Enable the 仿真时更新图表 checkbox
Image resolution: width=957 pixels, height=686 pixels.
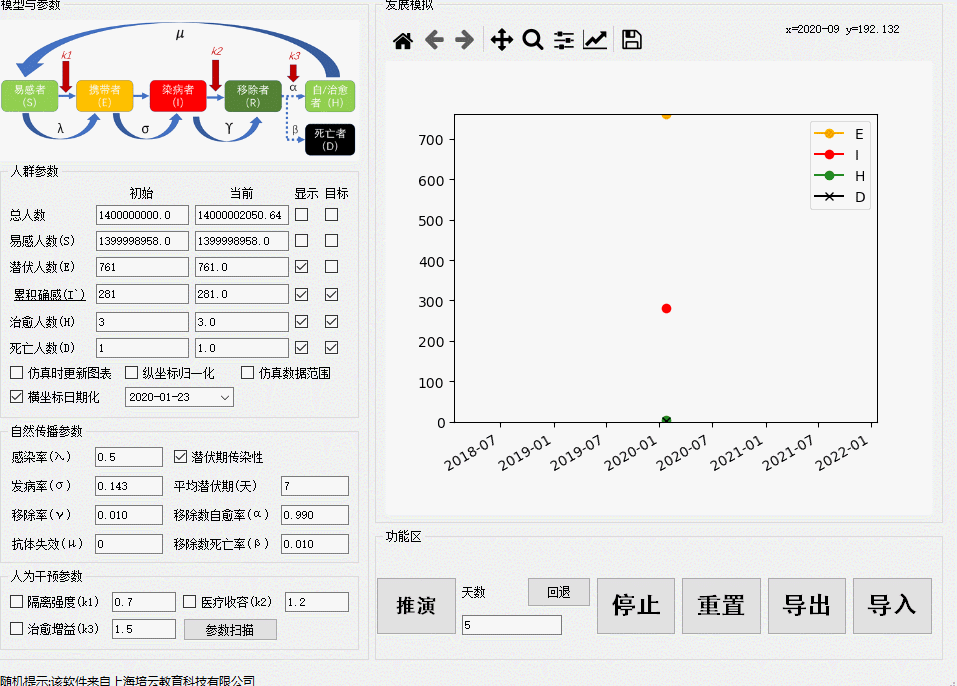(x=16, y=373)
